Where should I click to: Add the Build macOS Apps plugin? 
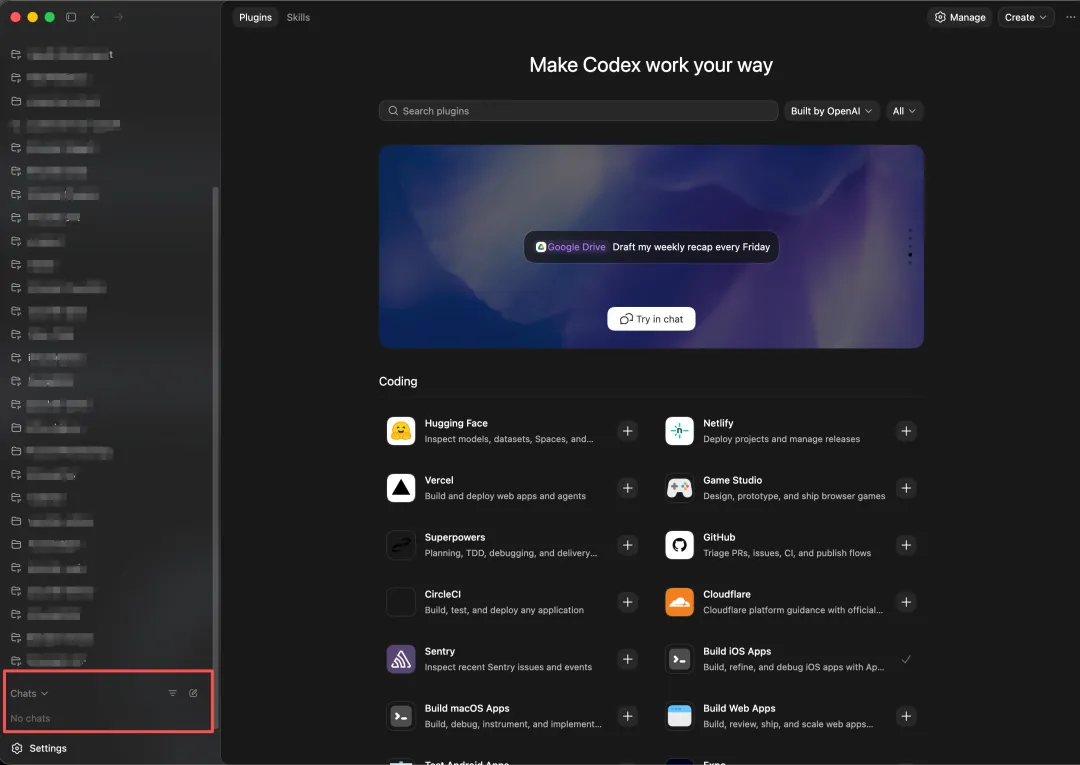pyautogui.click(x=627, y=716)
